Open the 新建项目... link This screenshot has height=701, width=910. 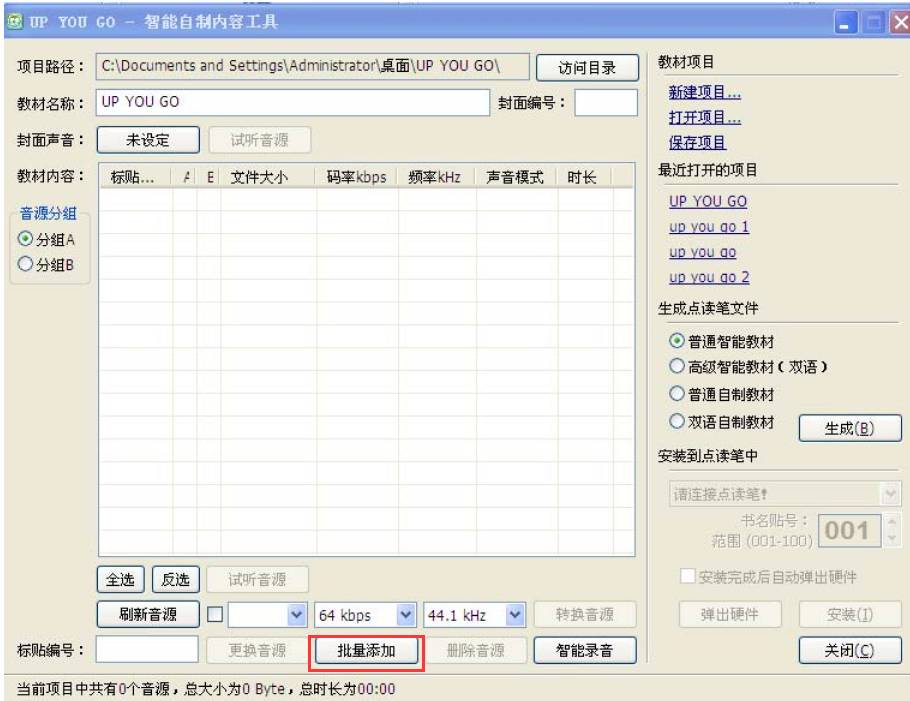click(704, 94)
